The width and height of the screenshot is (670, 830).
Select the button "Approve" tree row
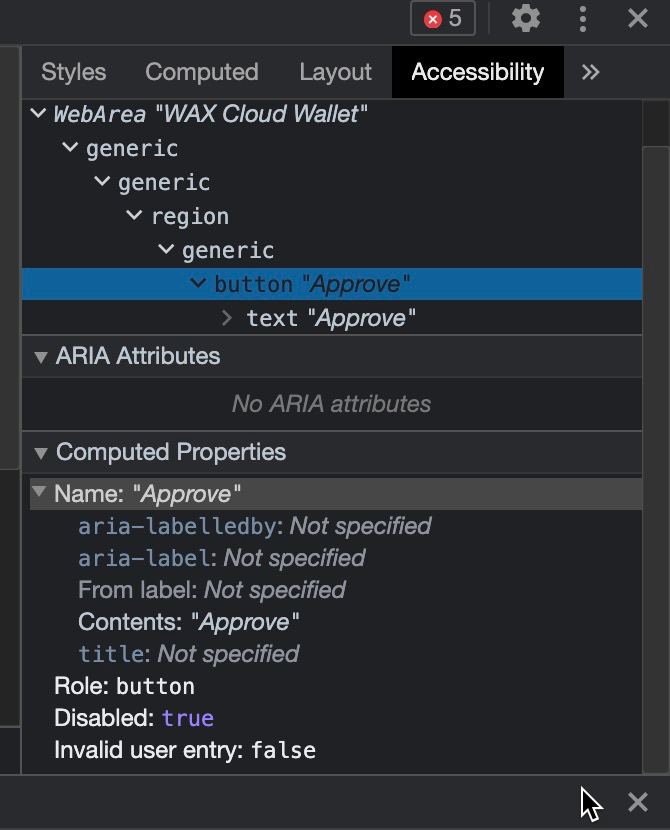(x=312, y=284)
